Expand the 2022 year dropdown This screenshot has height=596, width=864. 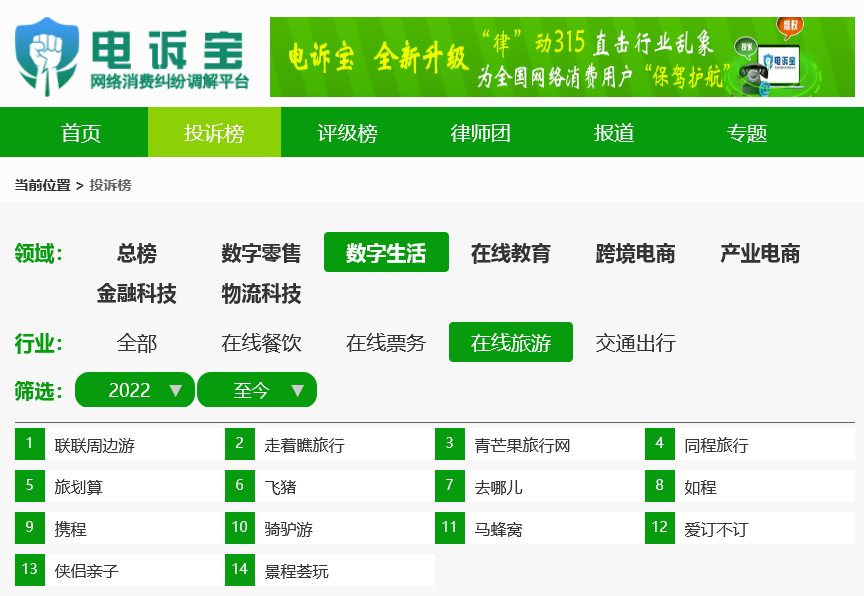pos(135,390)
